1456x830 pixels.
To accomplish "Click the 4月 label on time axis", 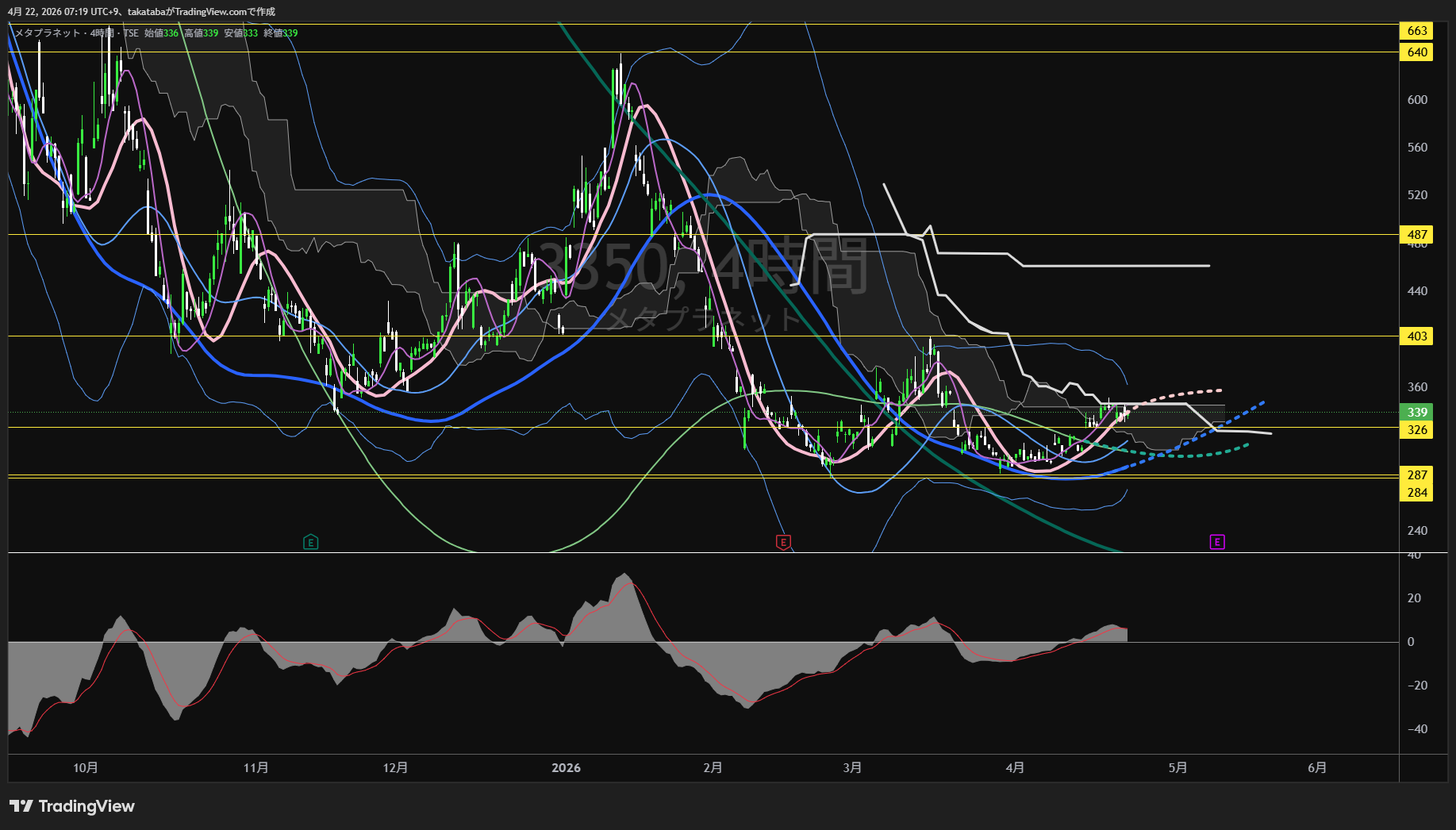I will point(1015,768).
